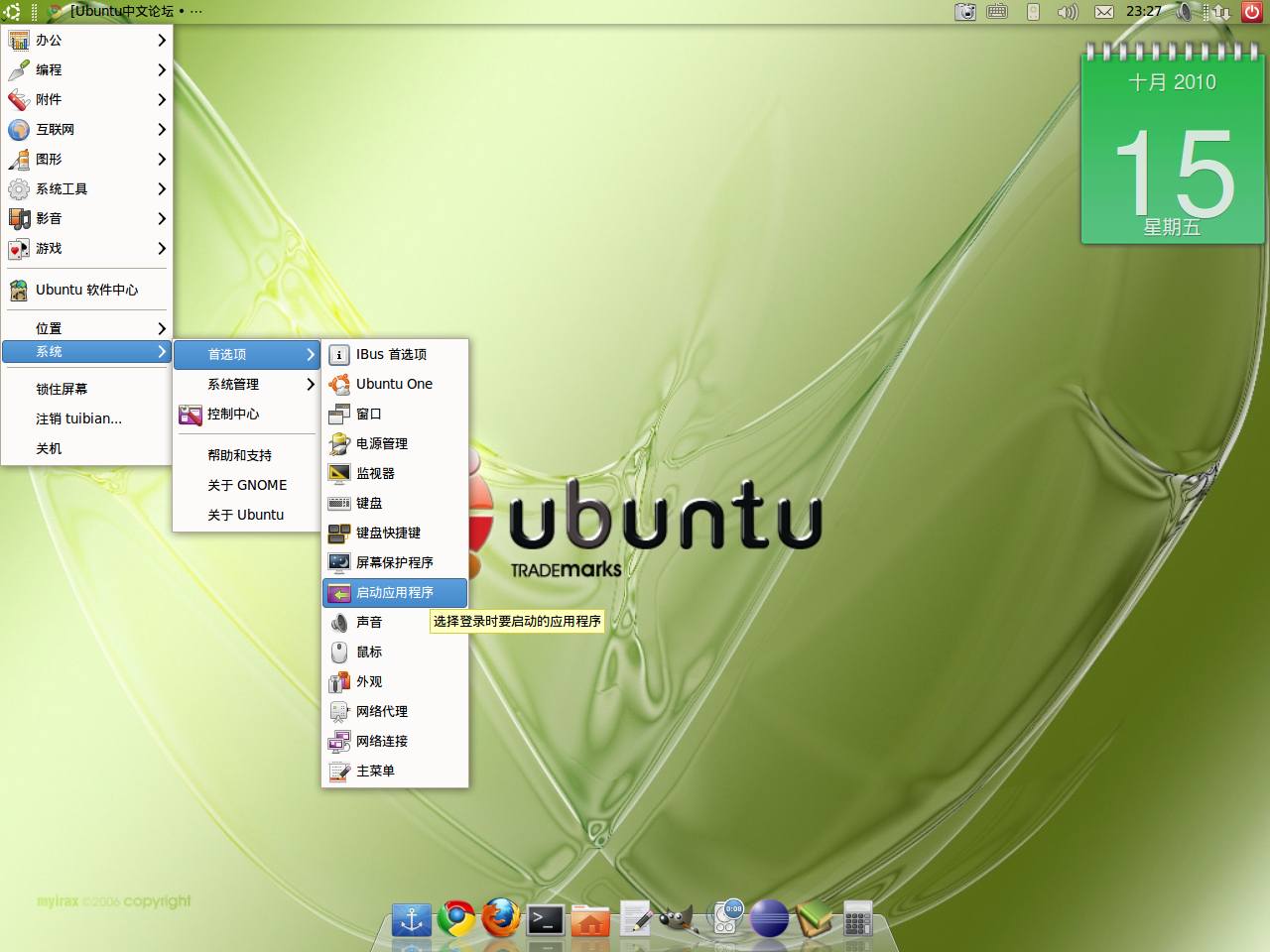Launch the Terminal from the dock
This screenshot has height=952, width=1270.
point(546,920)
